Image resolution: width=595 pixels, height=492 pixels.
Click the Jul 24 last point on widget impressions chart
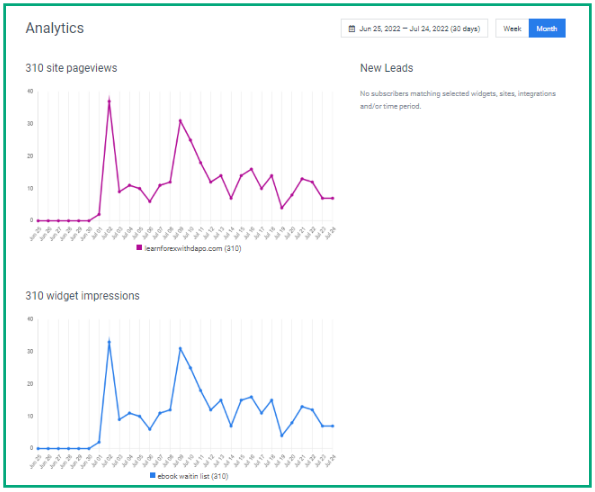(333, 426)
